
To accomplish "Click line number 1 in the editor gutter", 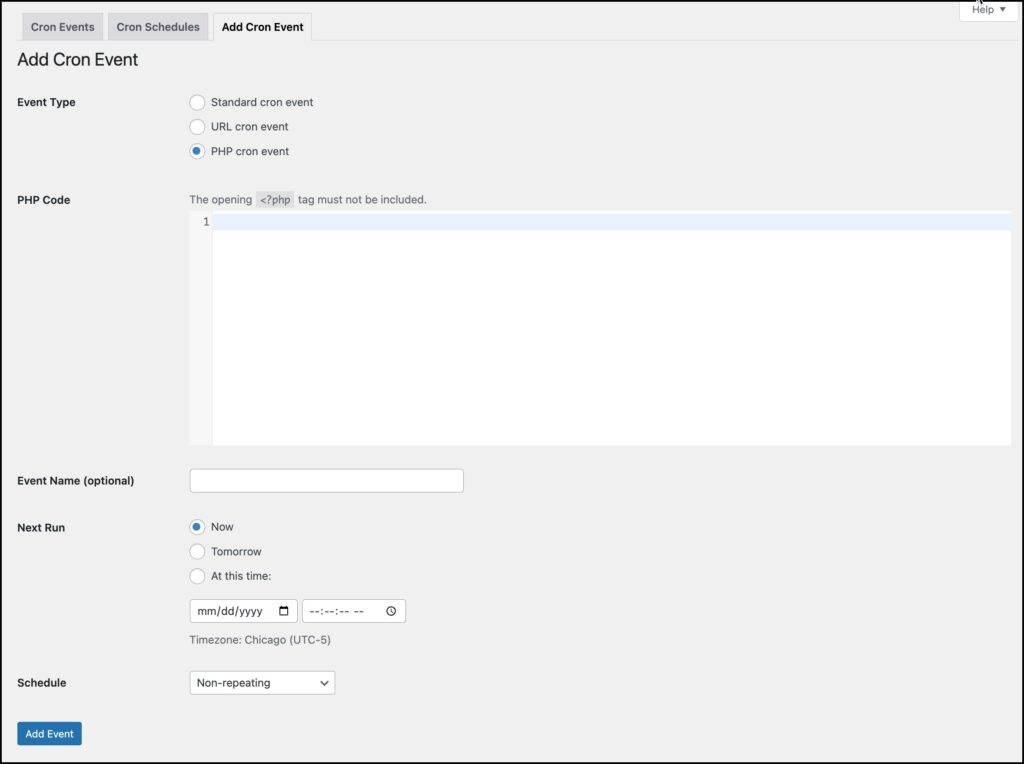I will pos(205,221).
